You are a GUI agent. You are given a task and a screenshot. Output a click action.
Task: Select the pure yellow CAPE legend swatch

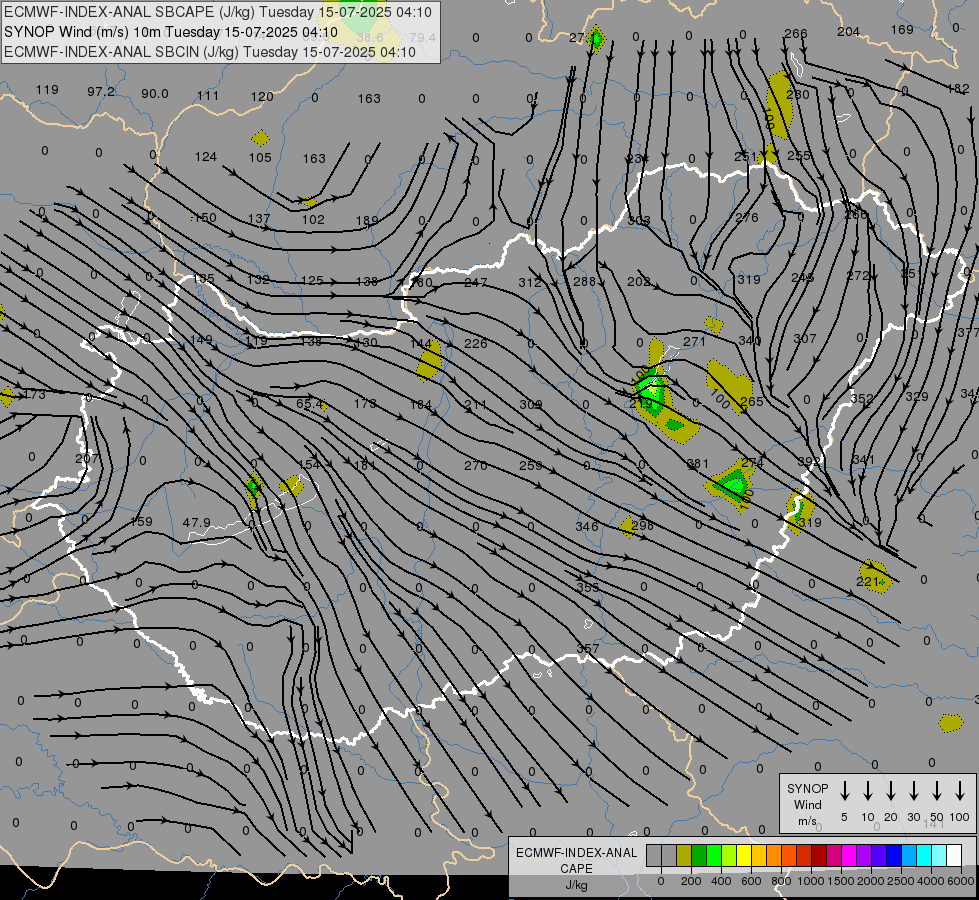(744, 856)
